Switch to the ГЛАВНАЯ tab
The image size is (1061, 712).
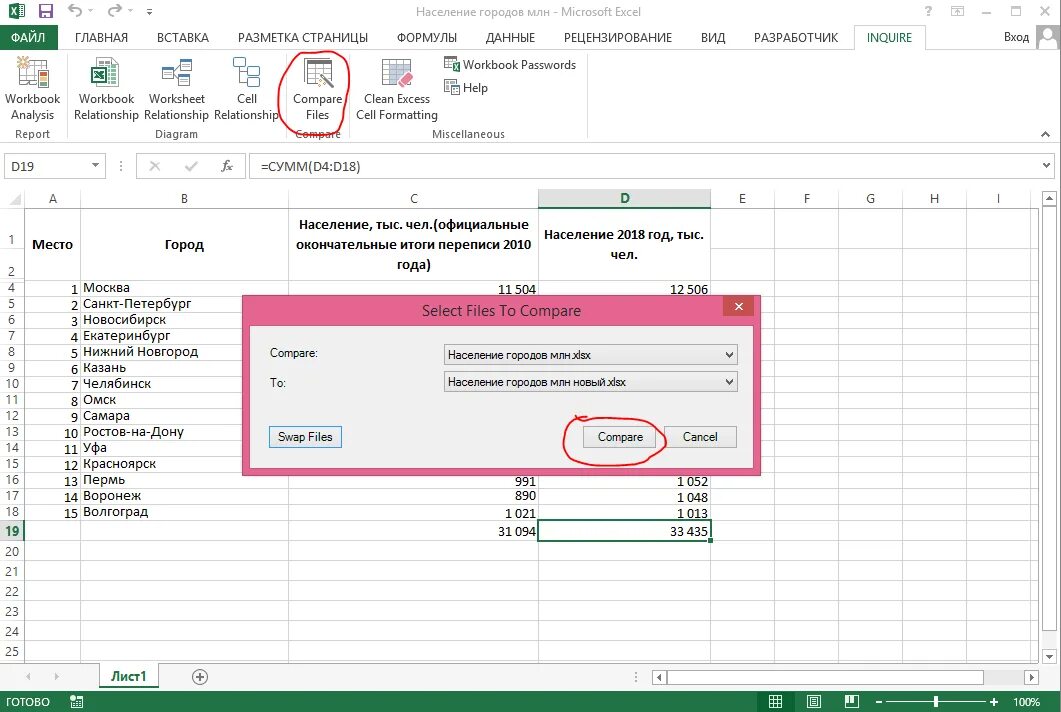[x=101, y=38]
